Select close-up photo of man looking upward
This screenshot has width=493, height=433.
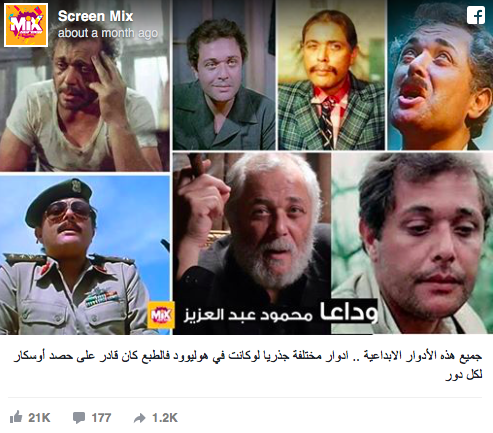[x=440, y=75]
